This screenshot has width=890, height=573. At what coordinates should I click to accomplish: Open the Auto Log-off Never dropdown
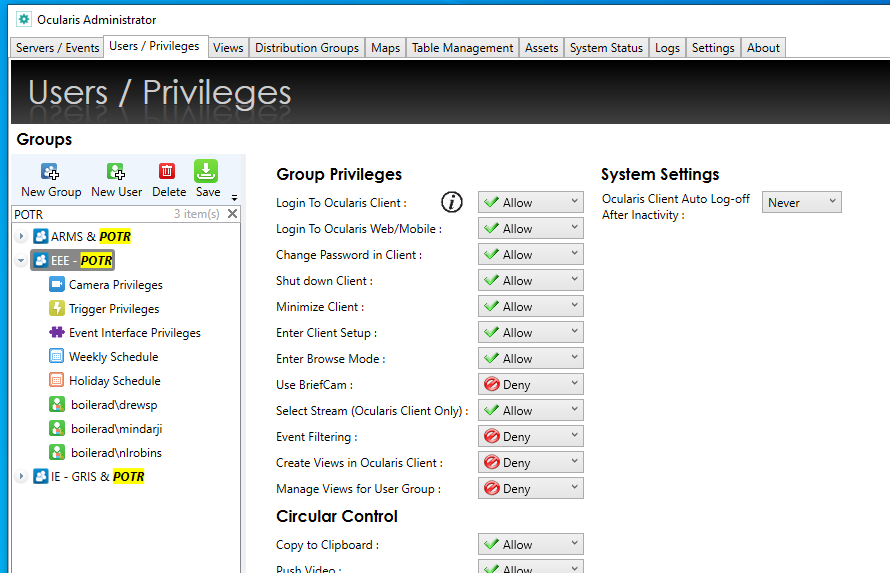(x=801, y=203)
